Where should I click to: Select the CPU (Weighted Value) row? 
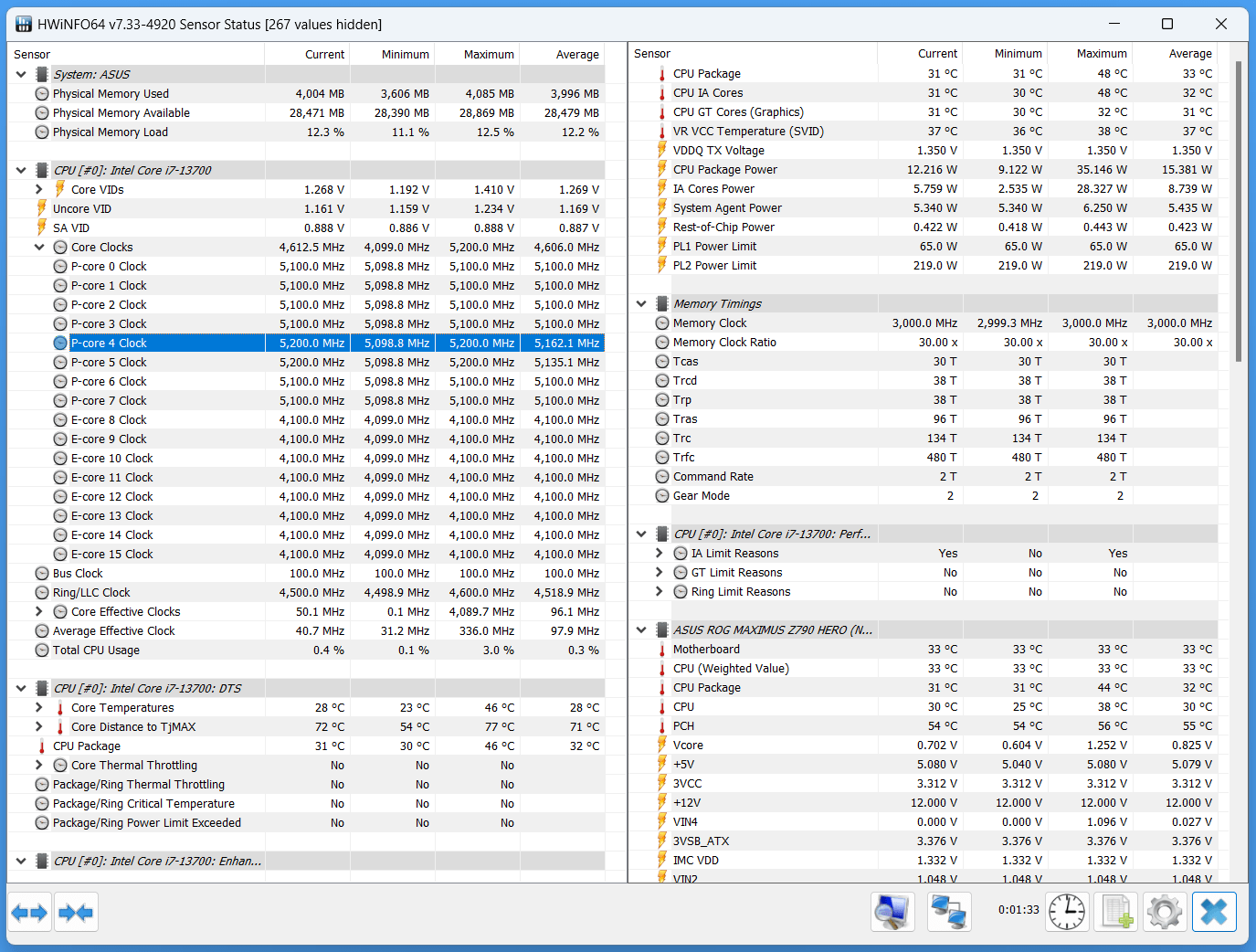pyautogui.click(x=924, y=668)
